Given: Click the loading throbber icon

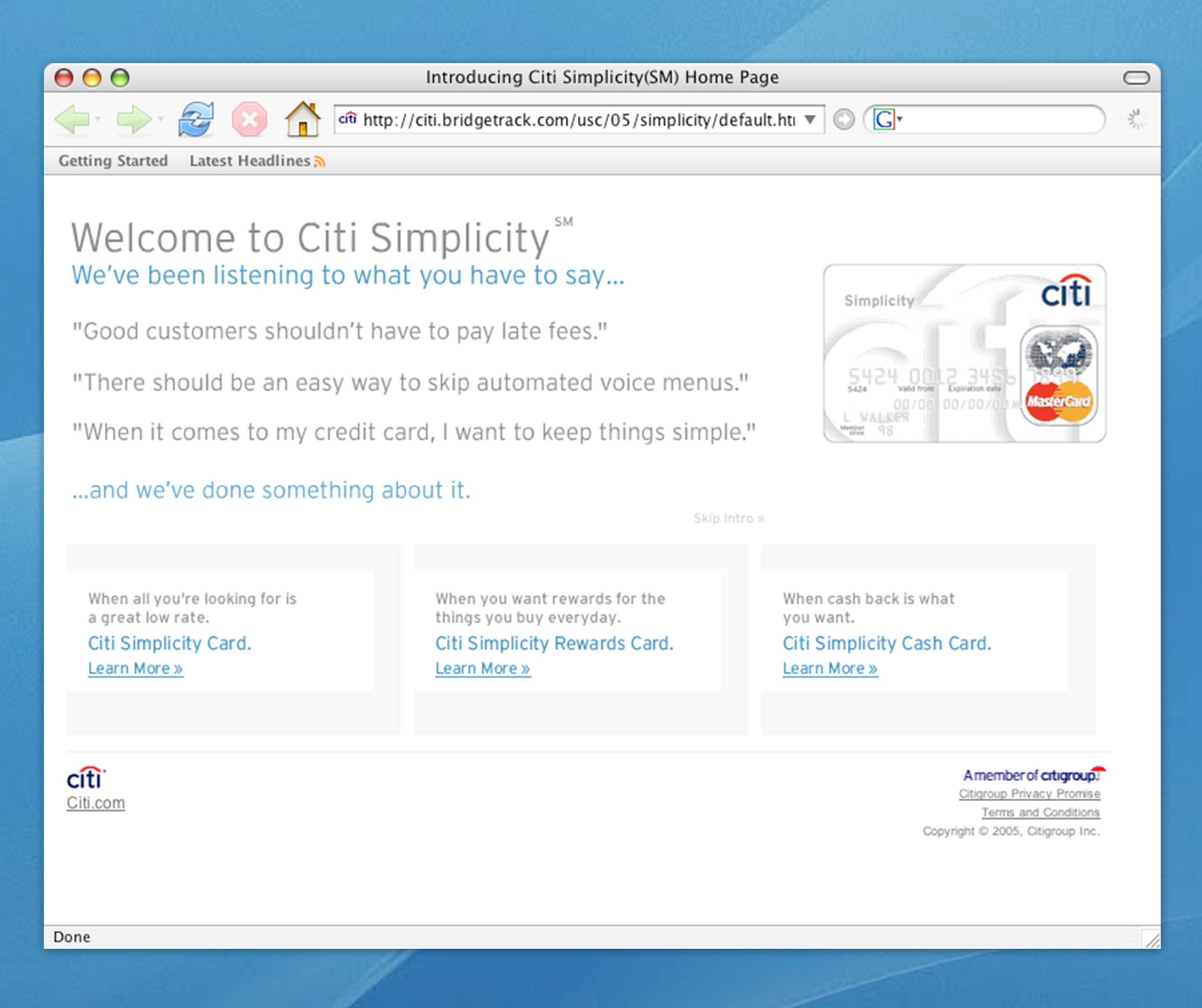Looking at the screenshot, I should pos(1136,120).
